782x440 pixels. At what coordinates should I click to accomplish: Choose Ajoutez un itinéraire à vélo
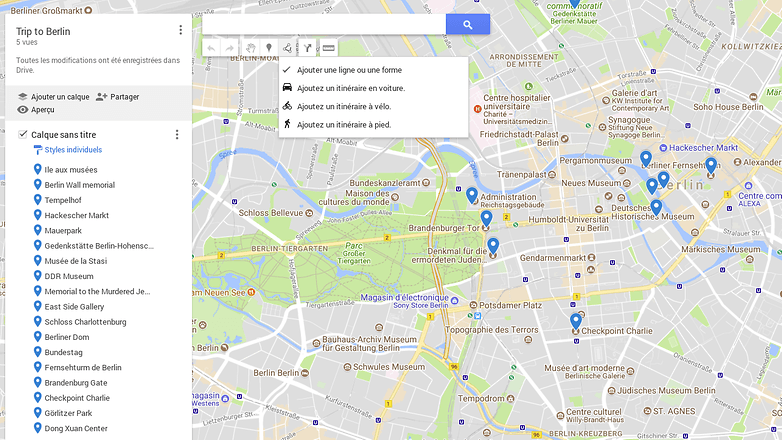click(x=373, y=106)
